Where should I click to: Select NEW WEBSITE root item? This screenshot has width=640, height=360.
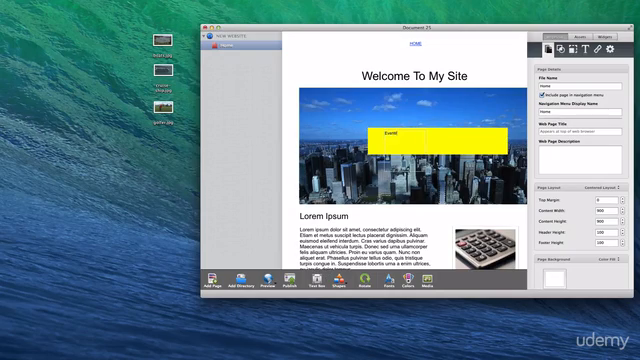(x=231, y=36)
